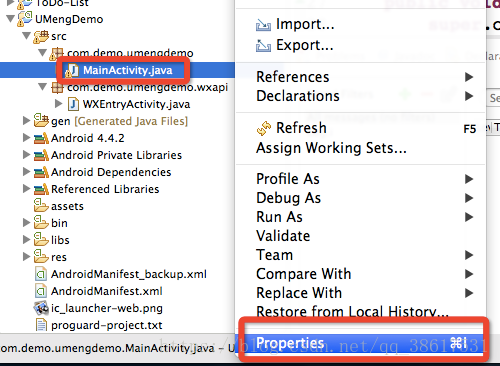The width and height of the screenshot is (500, 366).
Task: Choose Export... from the context menu
Action: 360,45
